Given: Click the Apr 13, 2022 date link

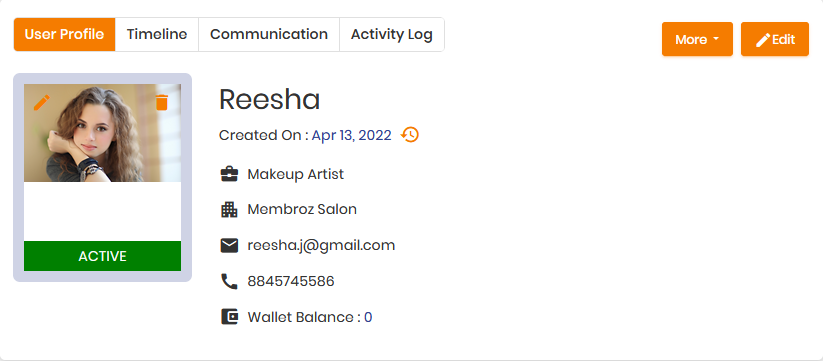Looking at the screenshot, I should pos(352,135).
